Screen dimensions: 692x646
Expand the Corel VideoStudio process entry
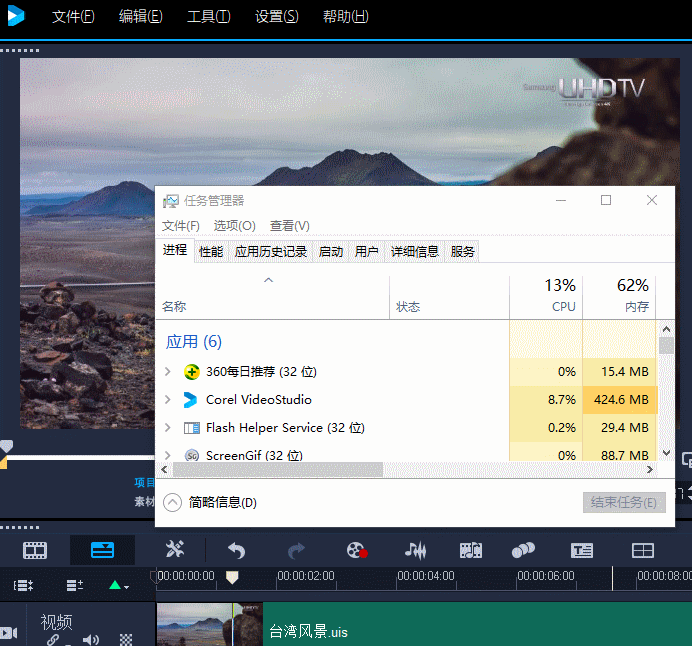pyautogui.click(x=168, y=400)
